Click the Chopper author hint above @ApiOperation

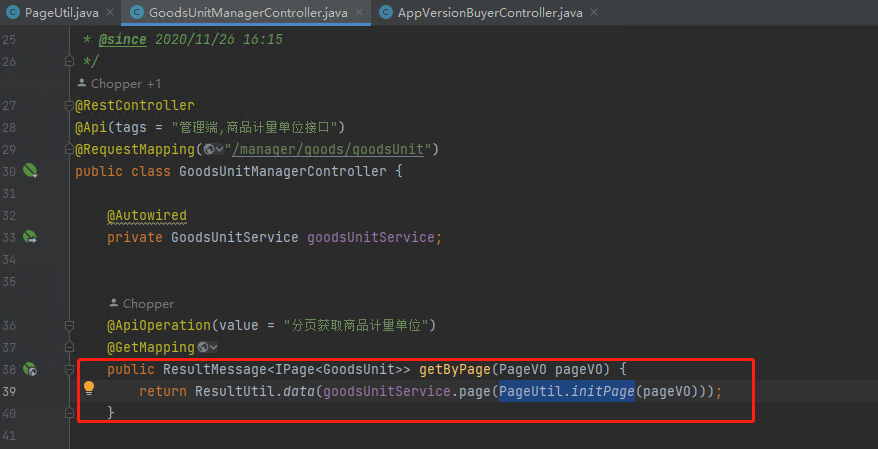(142, 303)
